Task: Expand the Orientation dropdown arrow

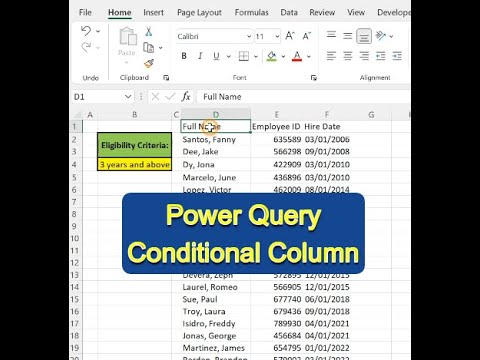Action: coord(391,36)
